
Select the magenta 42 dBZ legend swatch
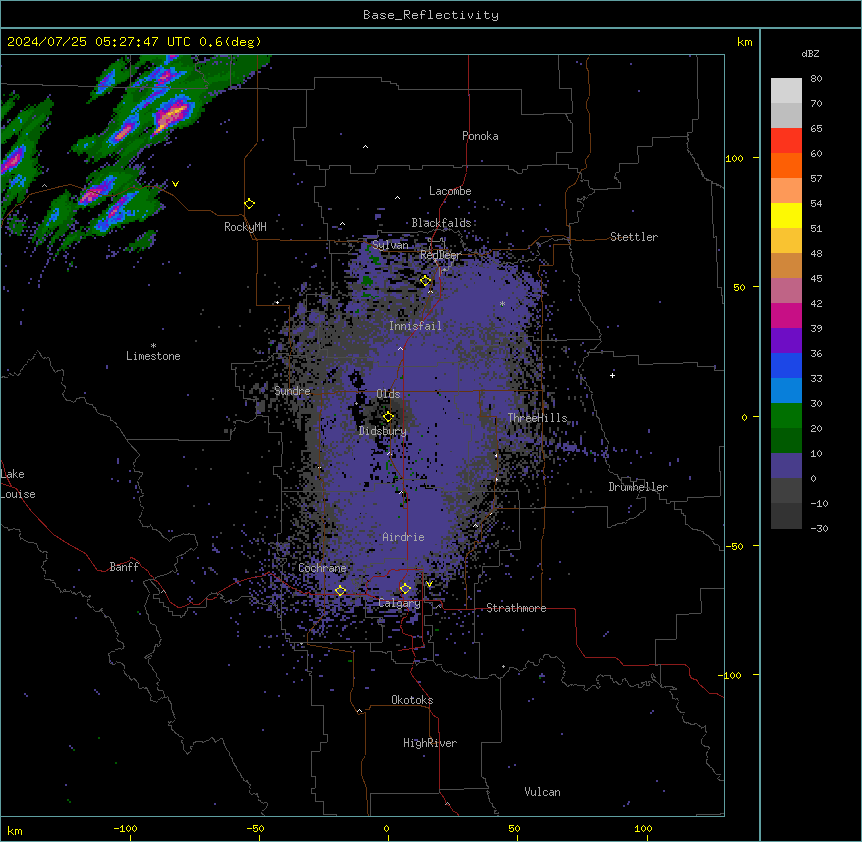click(x=786, y=315)
